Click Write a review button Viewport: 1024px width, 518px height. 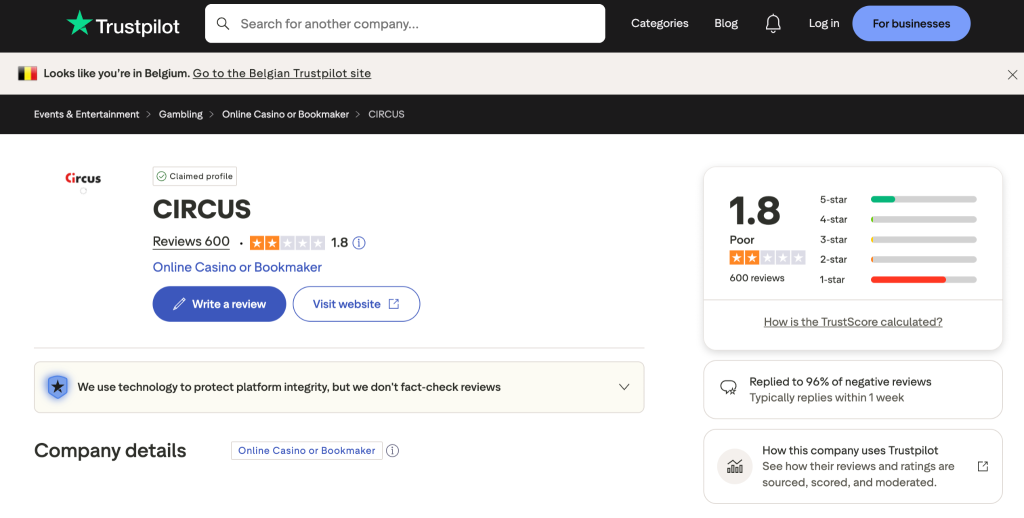(x=219, y=304)
